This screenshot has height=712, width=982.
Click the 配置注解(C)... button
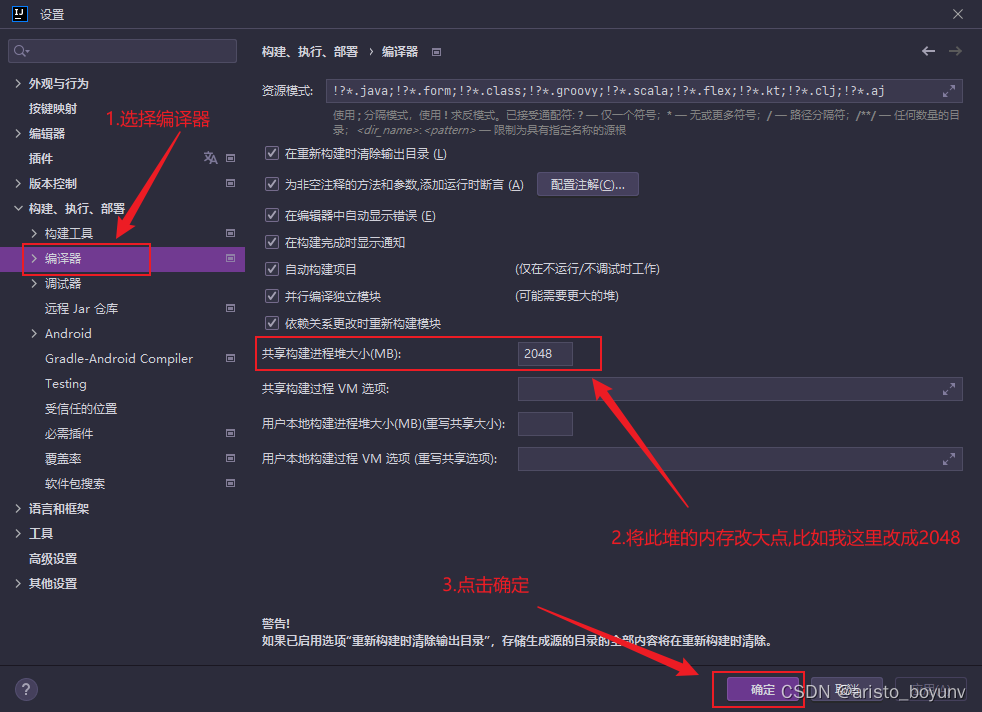(x=587, y=185)
